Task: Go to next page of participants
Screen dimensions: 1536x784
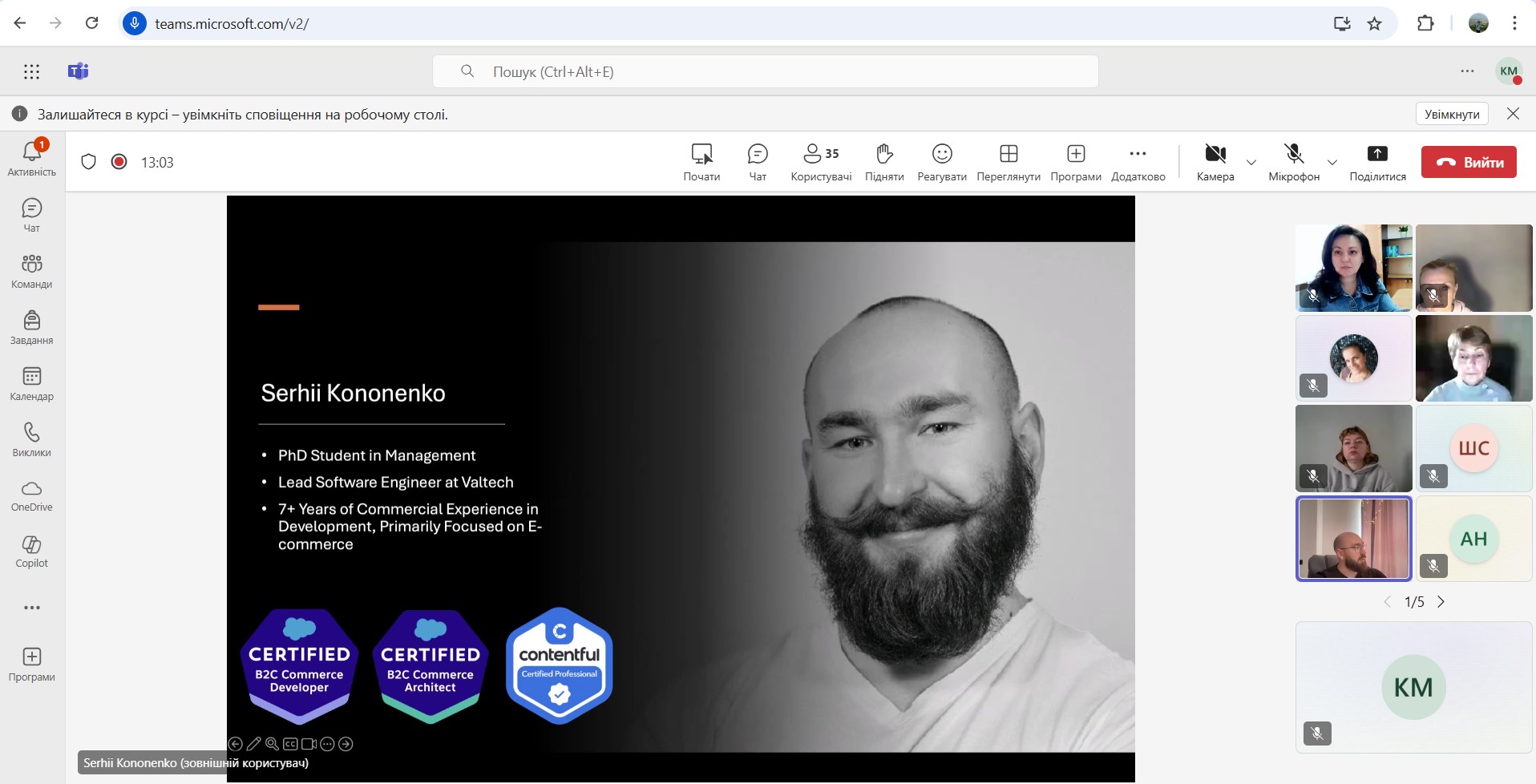Action: (1441, 602)
